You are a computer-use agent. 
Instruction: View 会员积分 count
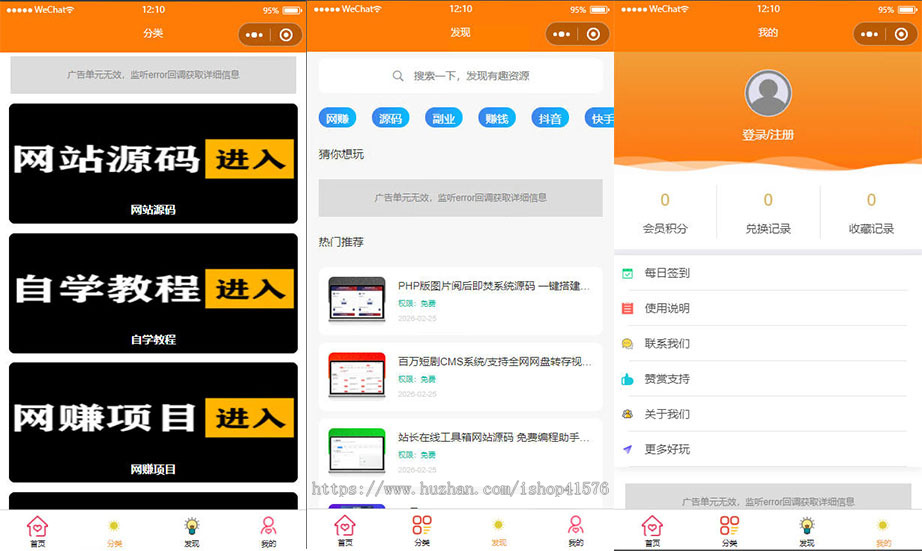pyautogui.click(x=665, y=212)
